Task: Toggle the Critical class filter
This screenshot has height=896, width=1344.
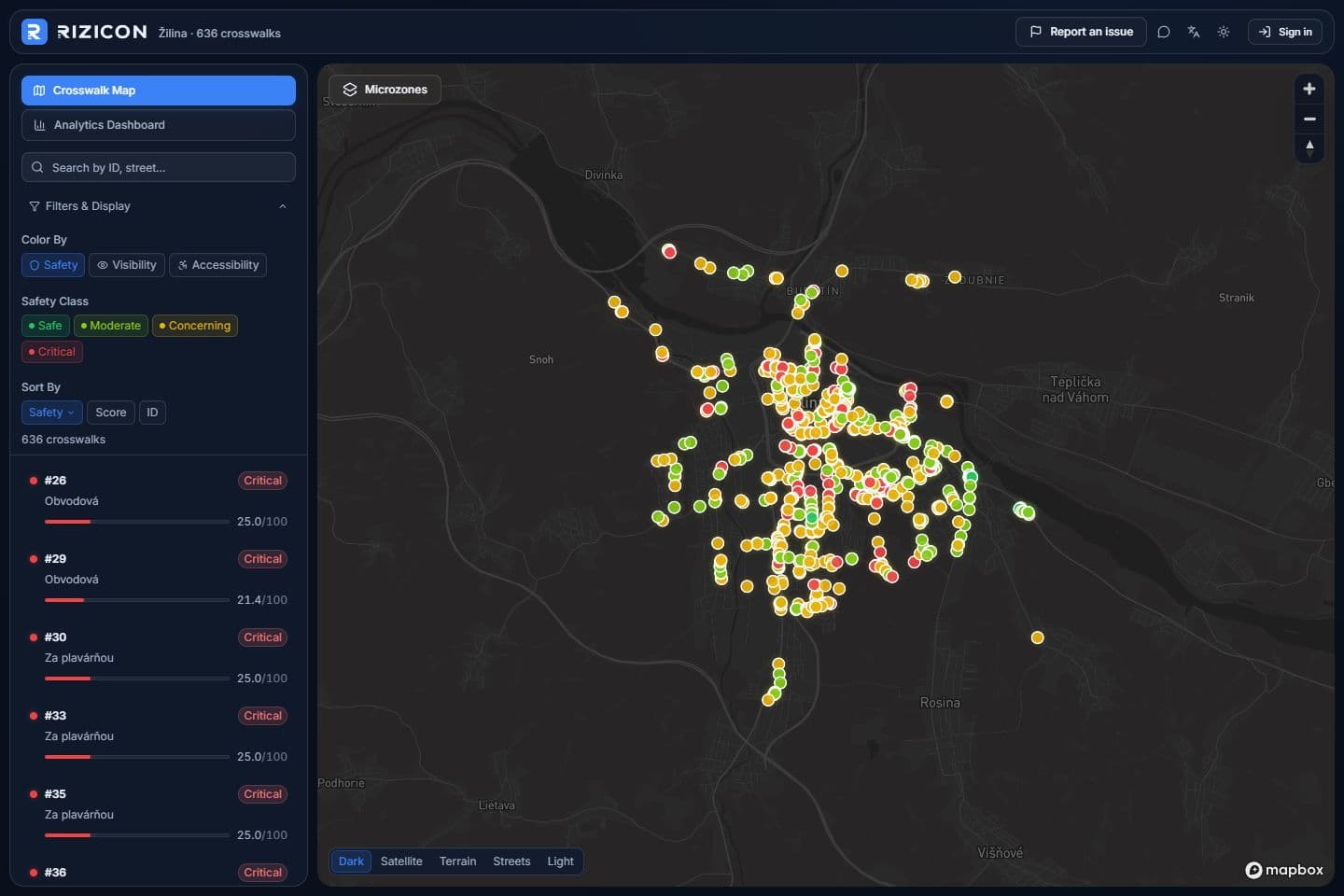Action: point(52,352)
